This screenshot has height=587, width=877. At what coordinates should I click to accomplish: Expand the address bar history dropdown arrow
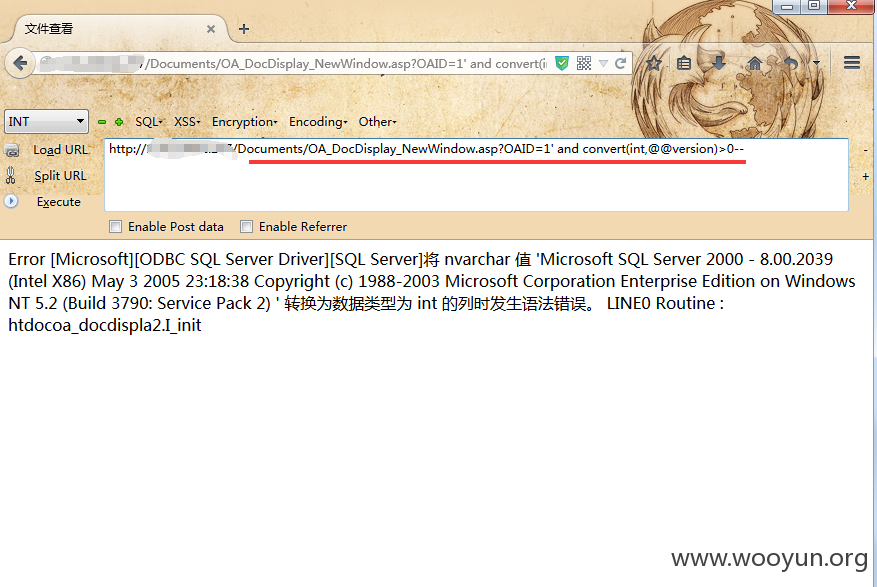coord(603,63)
